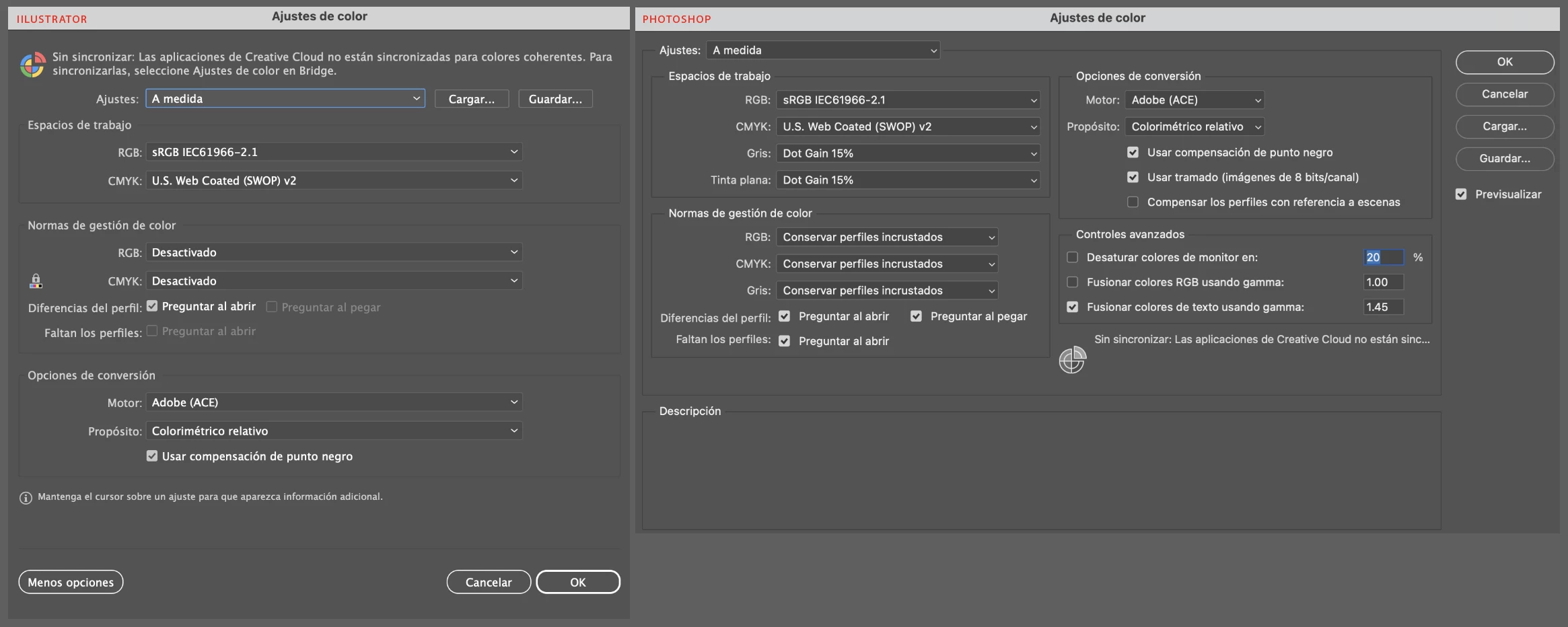This screenshot has height=627, width=1568.
Task: Click Photoshop Controles avanzados heading
Action: (1130, 235)
